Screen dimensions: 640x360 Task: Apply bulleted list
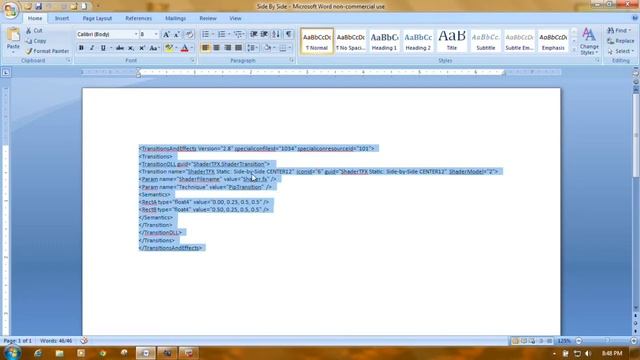point(206,34)
